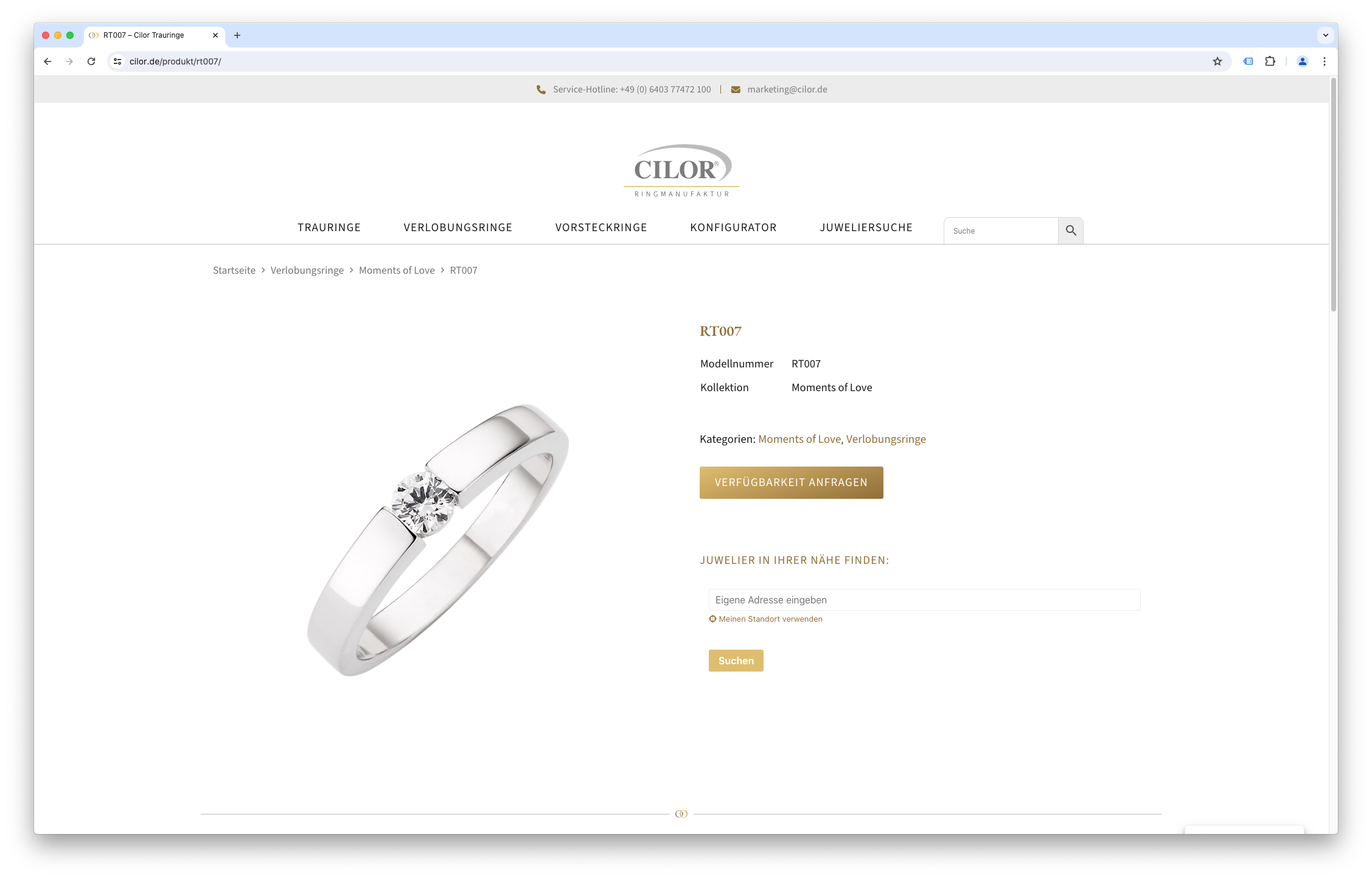Open the Verlobungsringe menu
Image resolution: width=1372 pixels, height=879 pixels.
point(458,228)
